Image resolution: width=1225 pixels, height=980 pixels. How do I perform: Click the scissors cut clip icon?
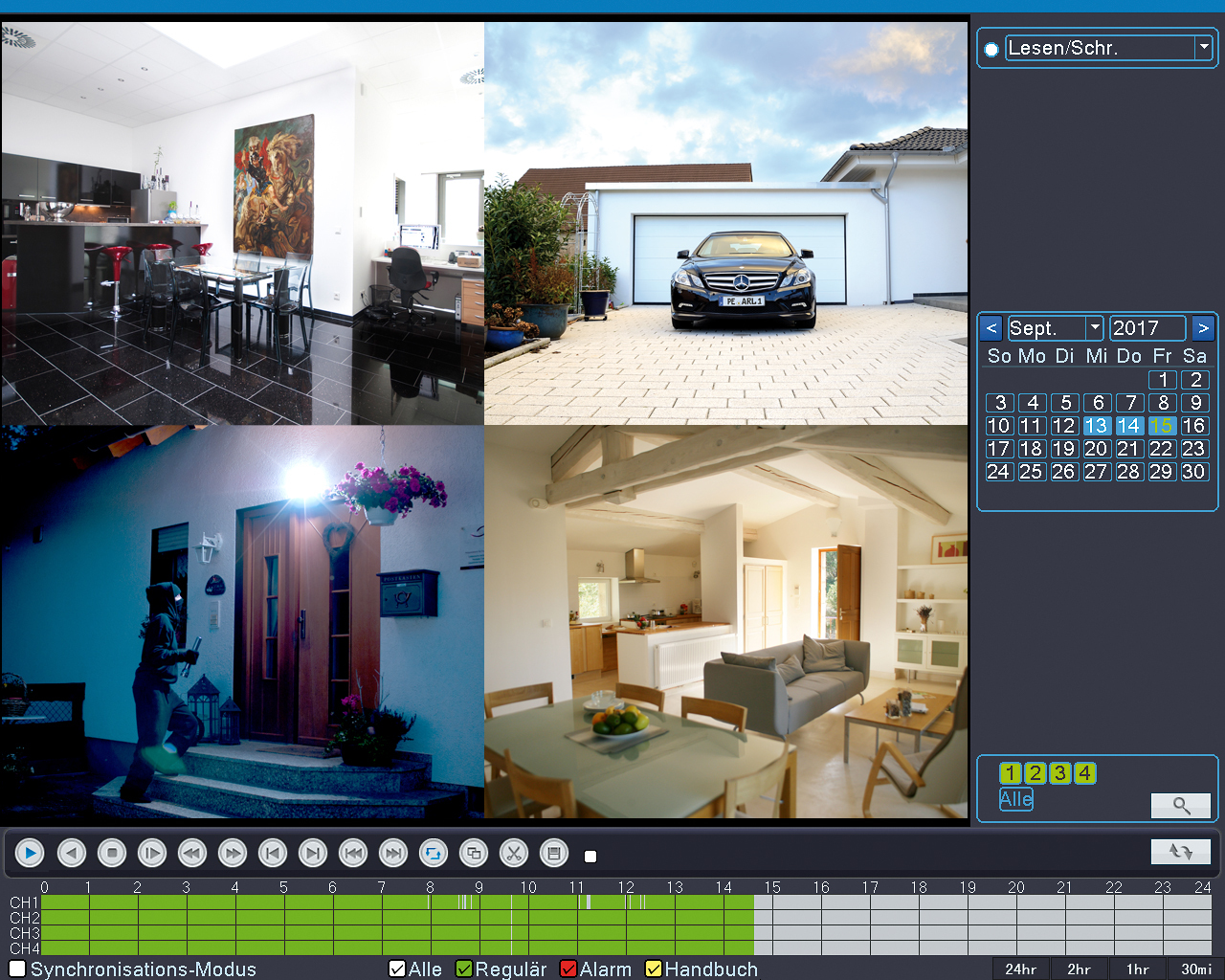pos(514,853)
